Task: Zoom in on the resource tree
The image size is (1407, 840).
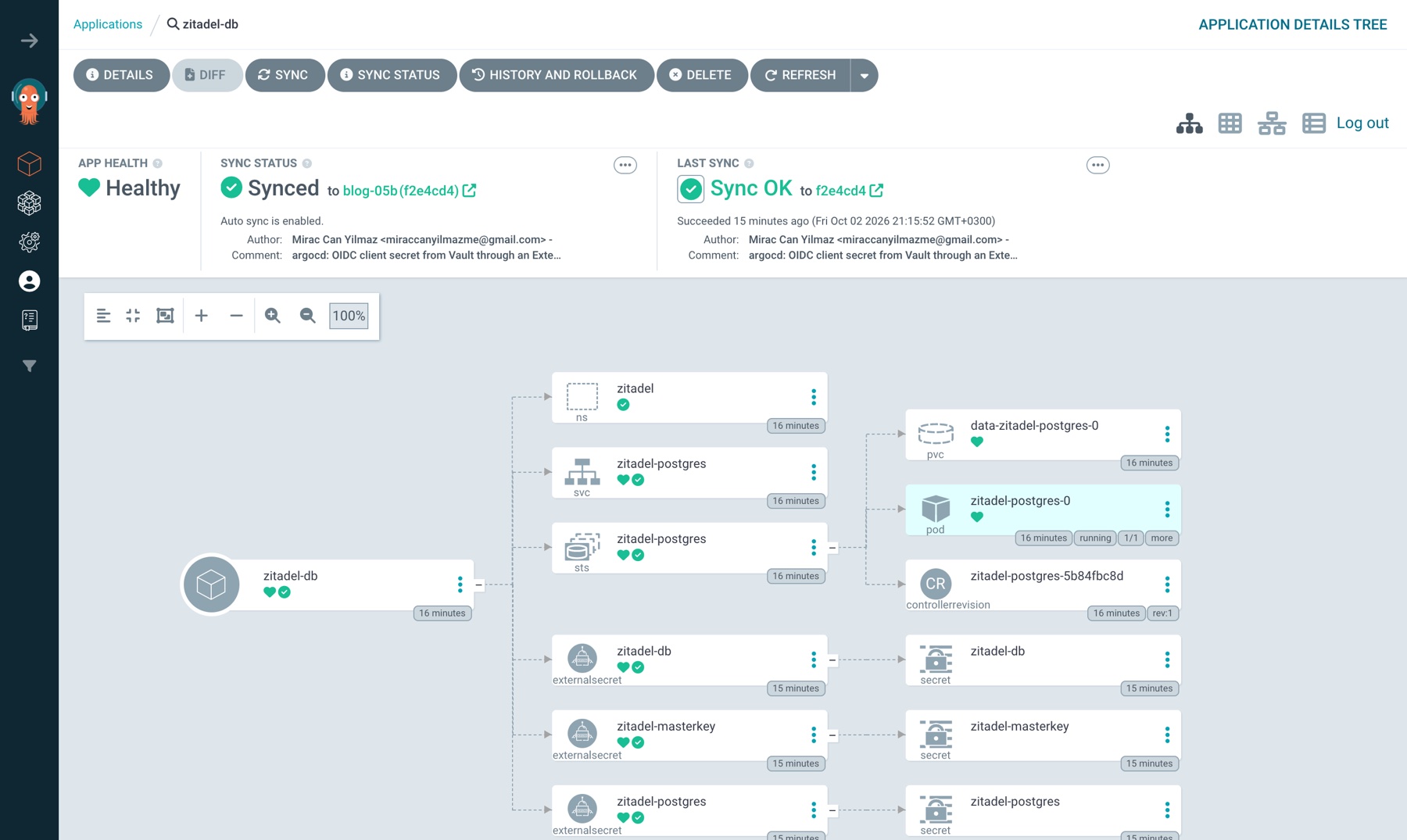Action: pos(272,316)
